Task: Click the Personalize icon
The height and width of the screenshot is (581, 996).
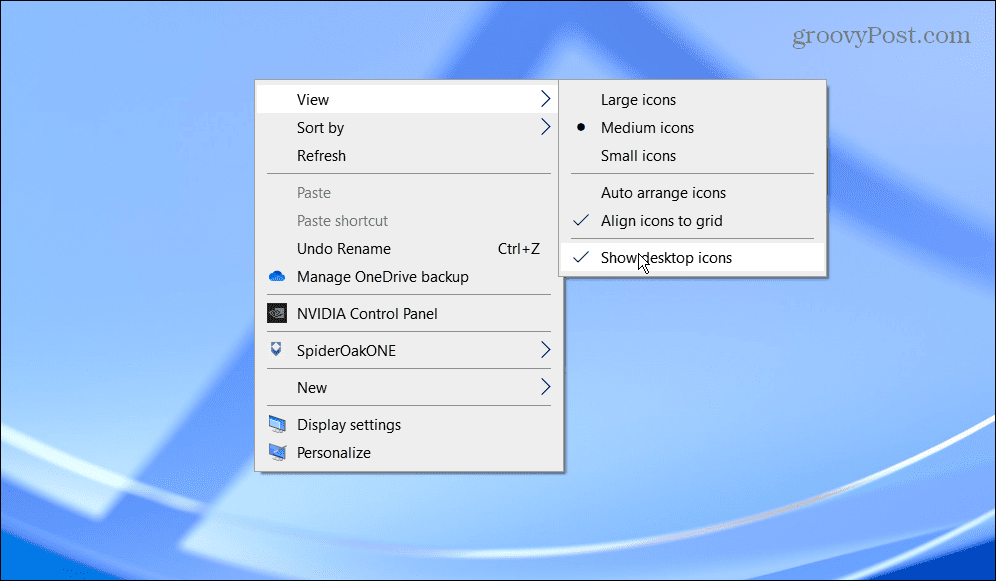Action: [x=276, y=452]
